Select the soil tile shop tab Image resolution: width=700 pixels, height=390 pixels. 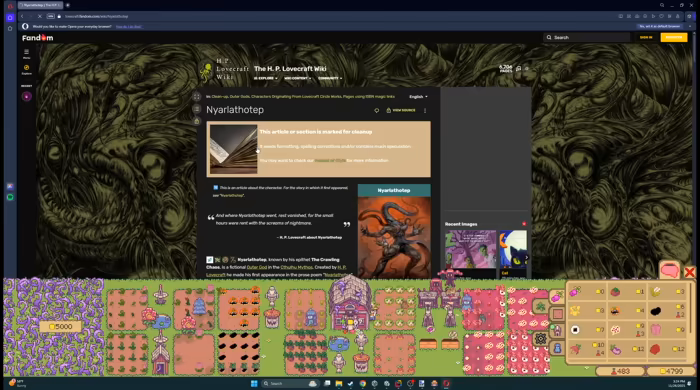558,314
